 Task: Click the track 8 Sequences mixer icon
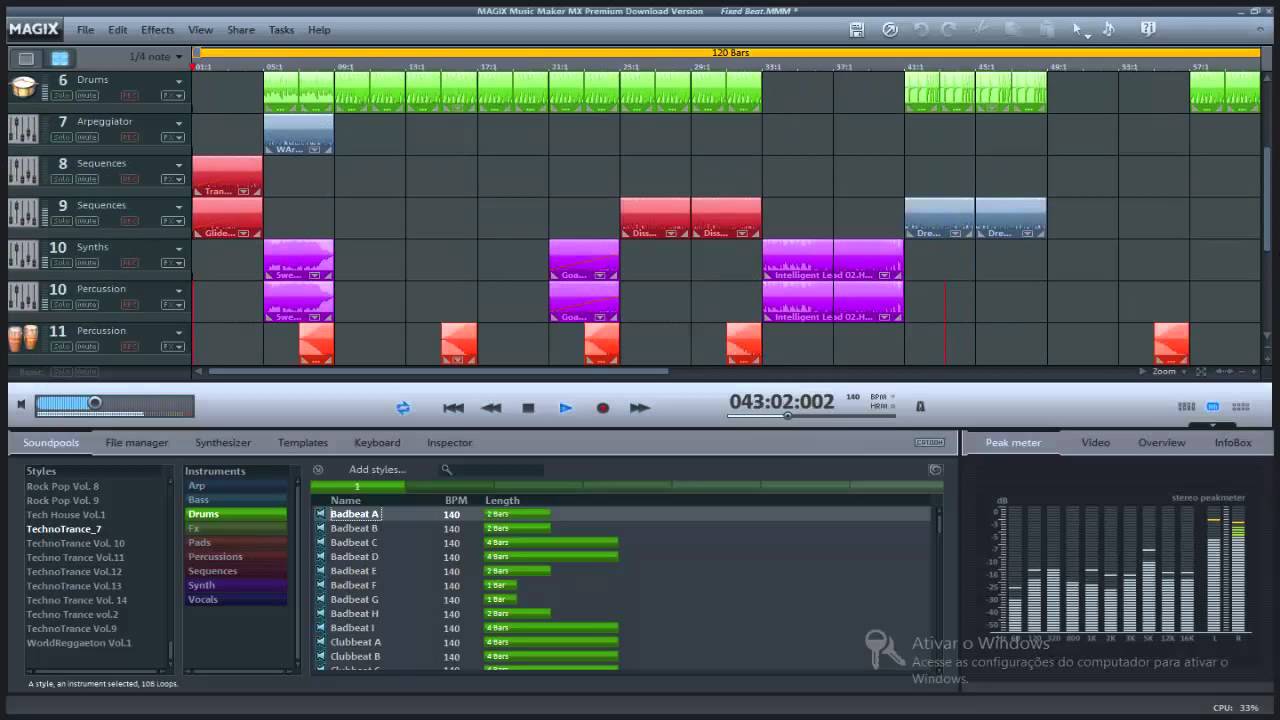[x=24, y=171]
